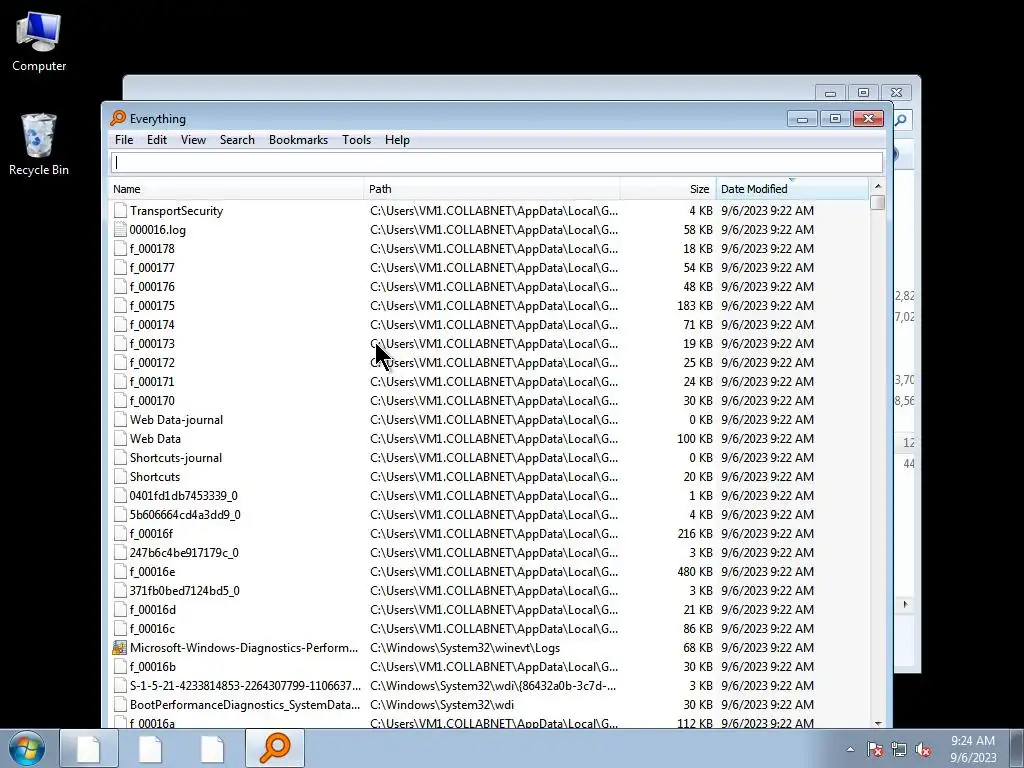Image resolution: width=1024 pixels, height=768 pixels.
Task: Click the Web Data-journal file icon
Action: pos(120,419)
